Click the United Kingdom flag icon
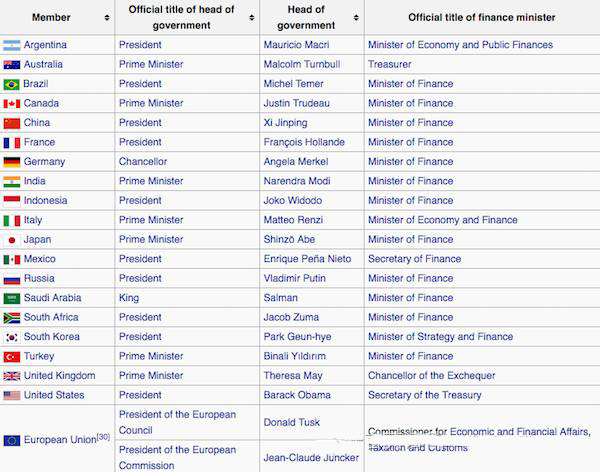 pyautogui.click(x=12, y=376)
